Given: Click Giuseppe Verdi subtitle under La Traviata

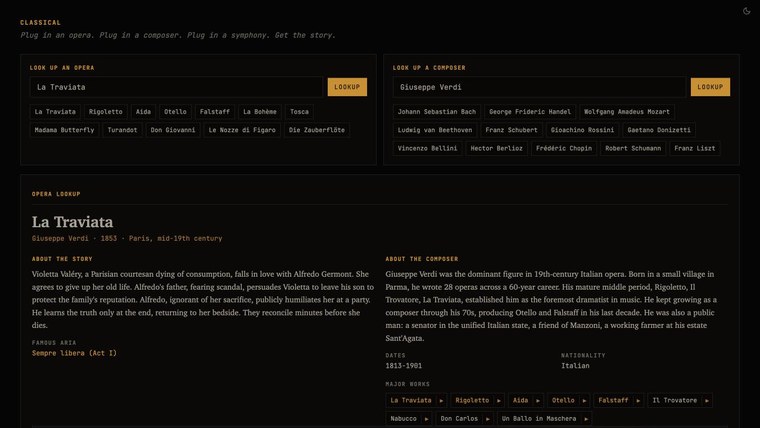Looking at the screenshot, I should pos(60,238).
